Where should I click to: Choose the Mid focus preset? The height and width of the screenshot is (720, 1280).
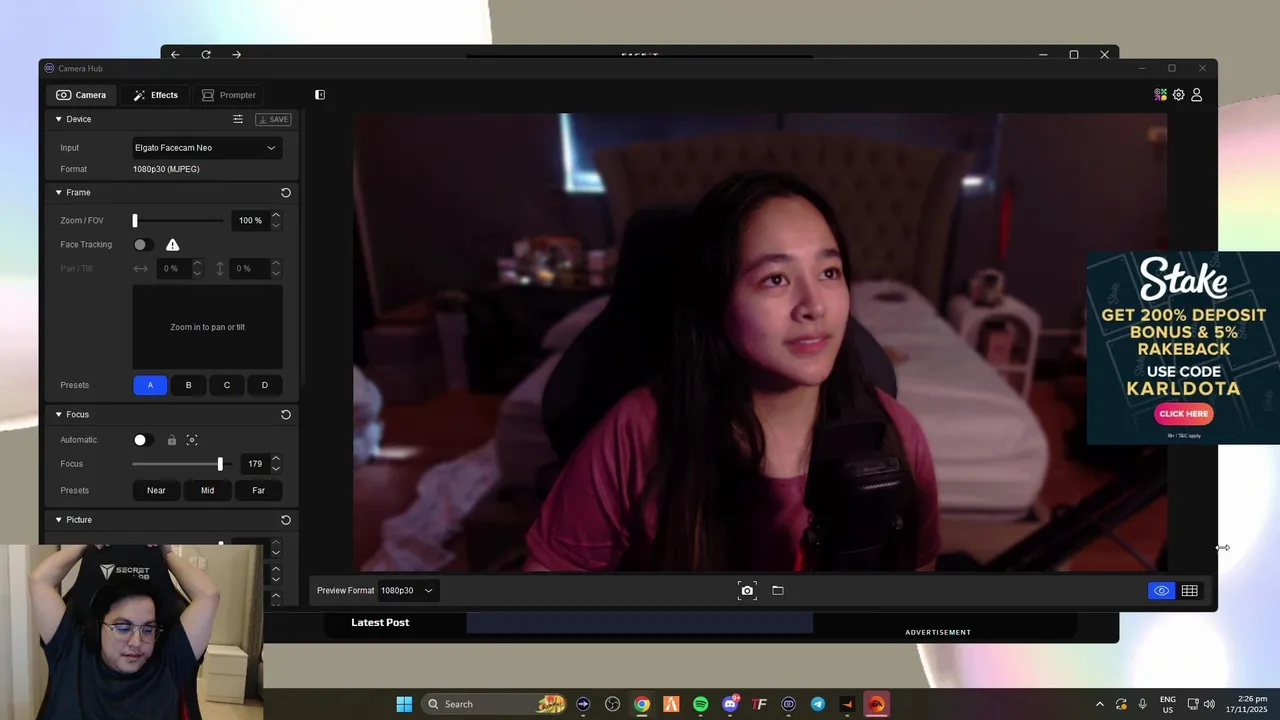[207, 490]
